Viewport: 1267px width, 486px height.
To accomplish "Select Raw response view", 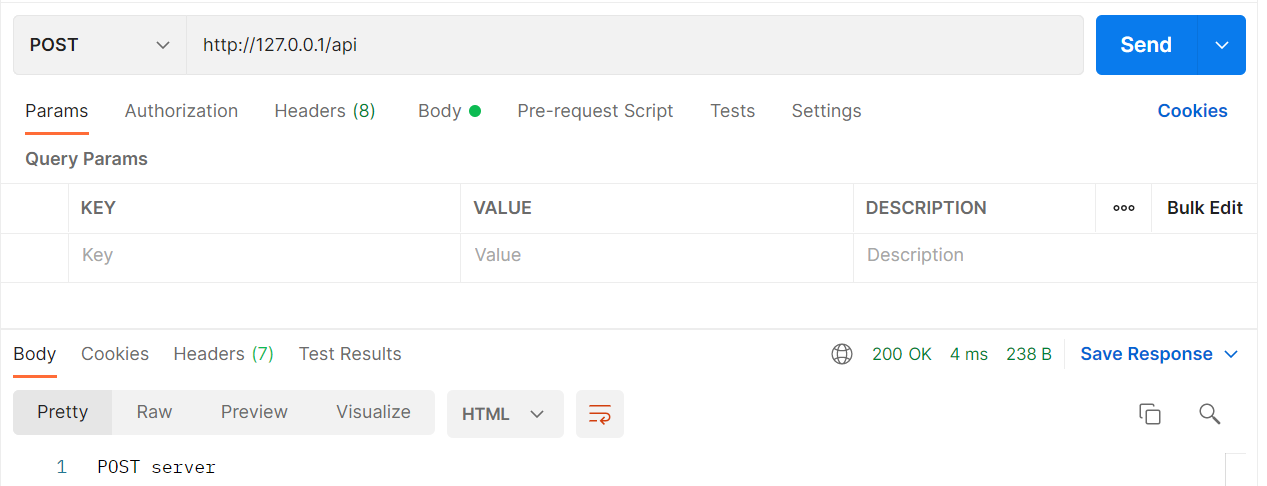I will 155,412.
